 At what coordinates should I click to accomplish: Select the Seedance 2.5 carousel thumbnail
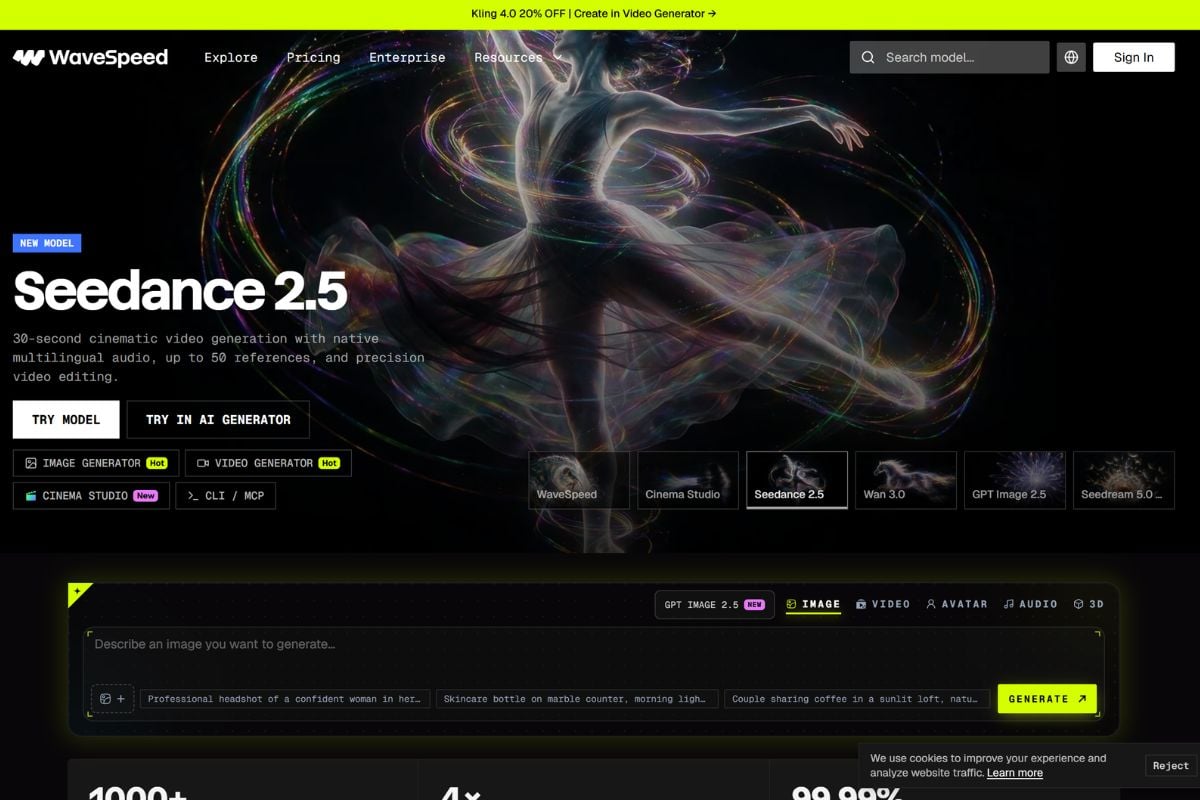pyautogui.click(x=797, y=480)
